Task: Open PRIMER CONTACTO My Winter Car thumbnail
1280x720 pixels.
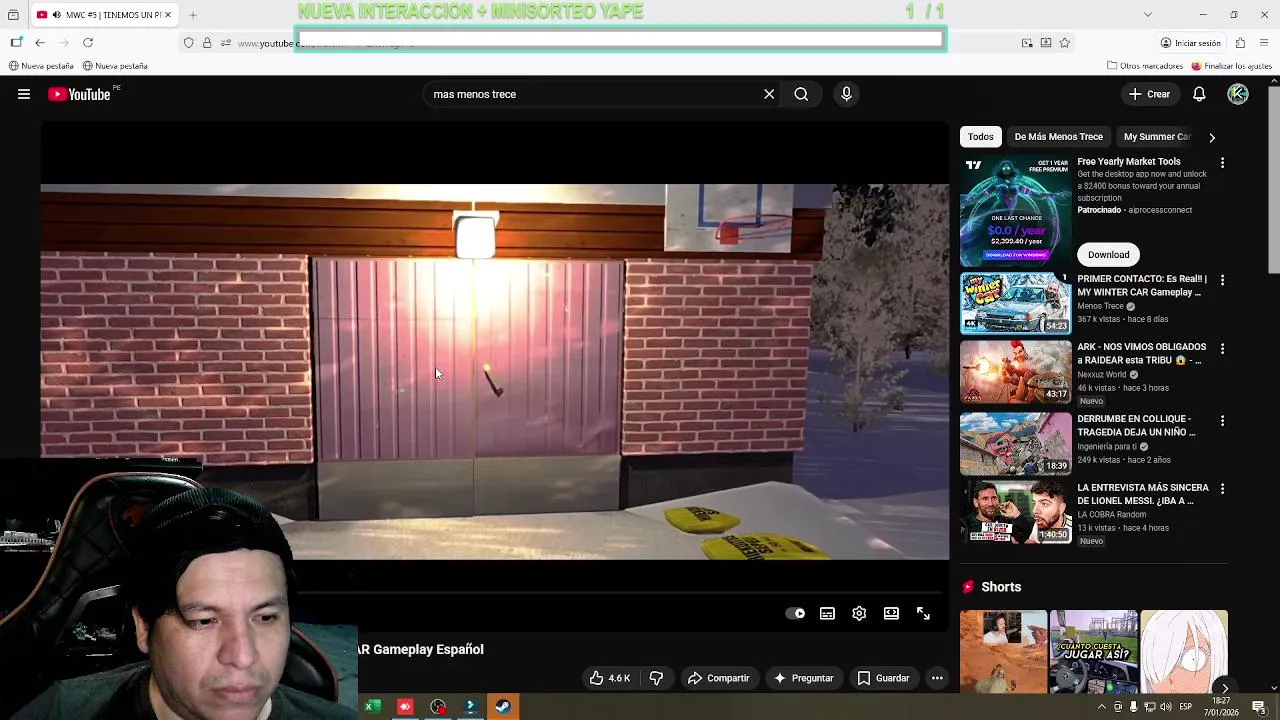Action: point(1015,303)
